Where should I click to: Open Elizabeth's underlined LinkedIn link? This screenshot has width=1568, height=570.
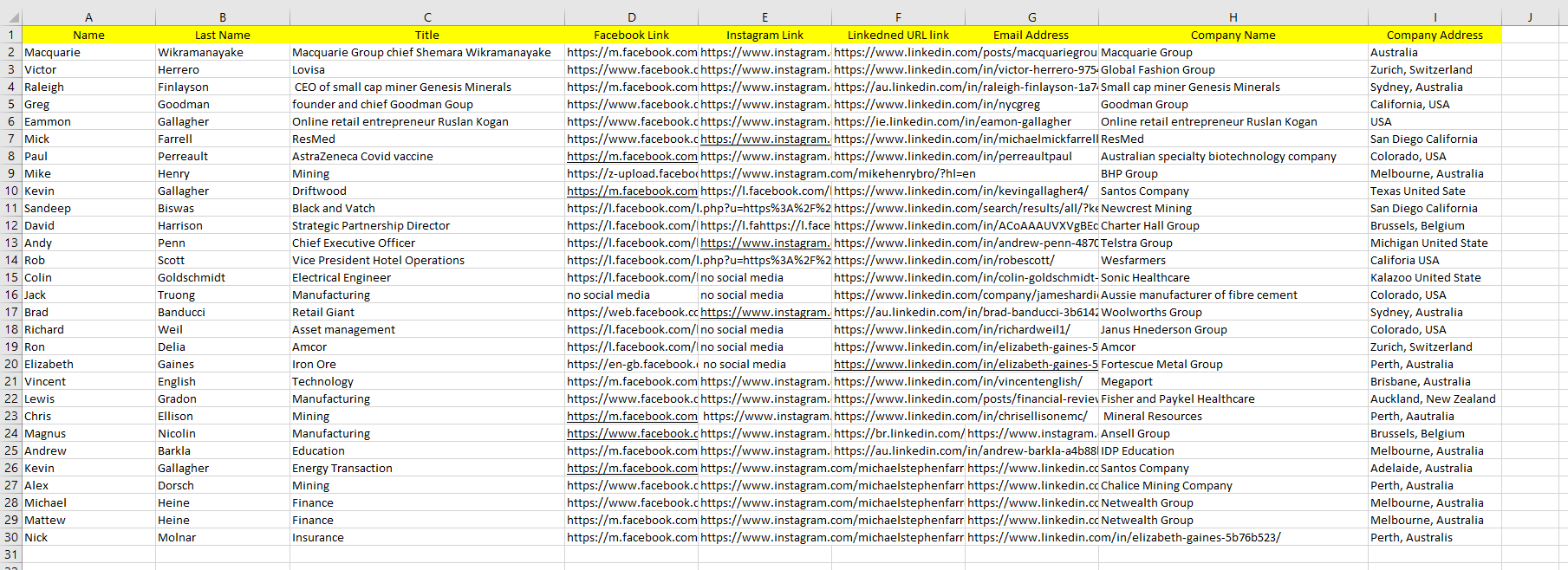tap(966, 364)
